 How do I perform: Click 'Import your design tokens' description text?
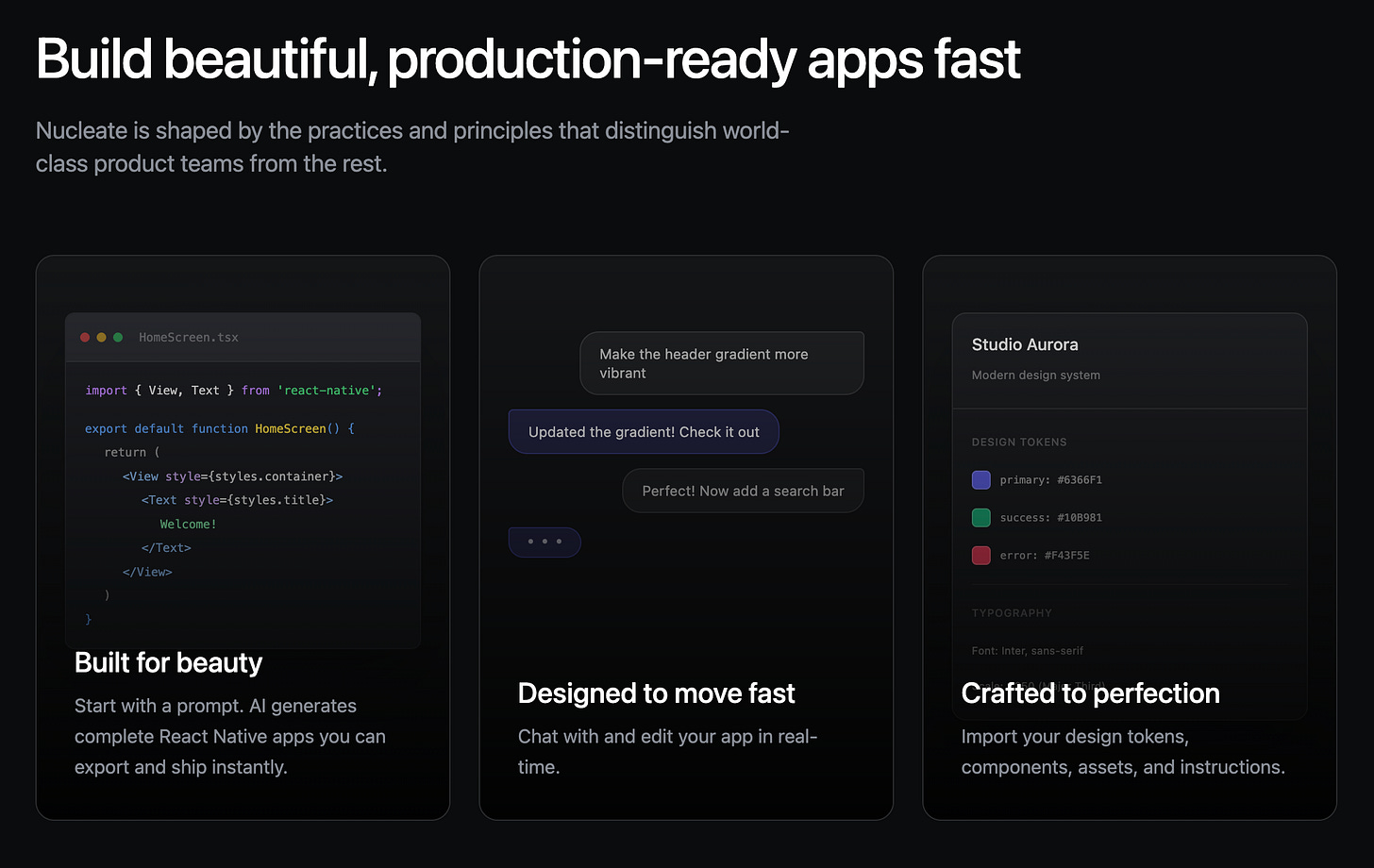pos(1123,751)
